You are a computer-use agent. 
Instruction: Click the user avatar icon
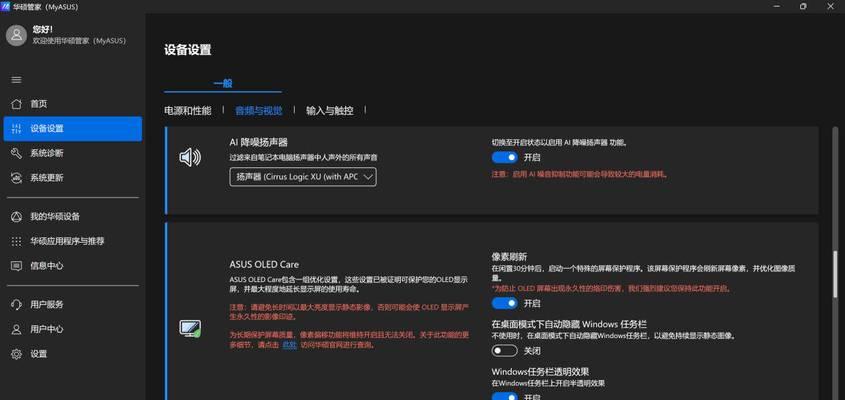[17, 36]
